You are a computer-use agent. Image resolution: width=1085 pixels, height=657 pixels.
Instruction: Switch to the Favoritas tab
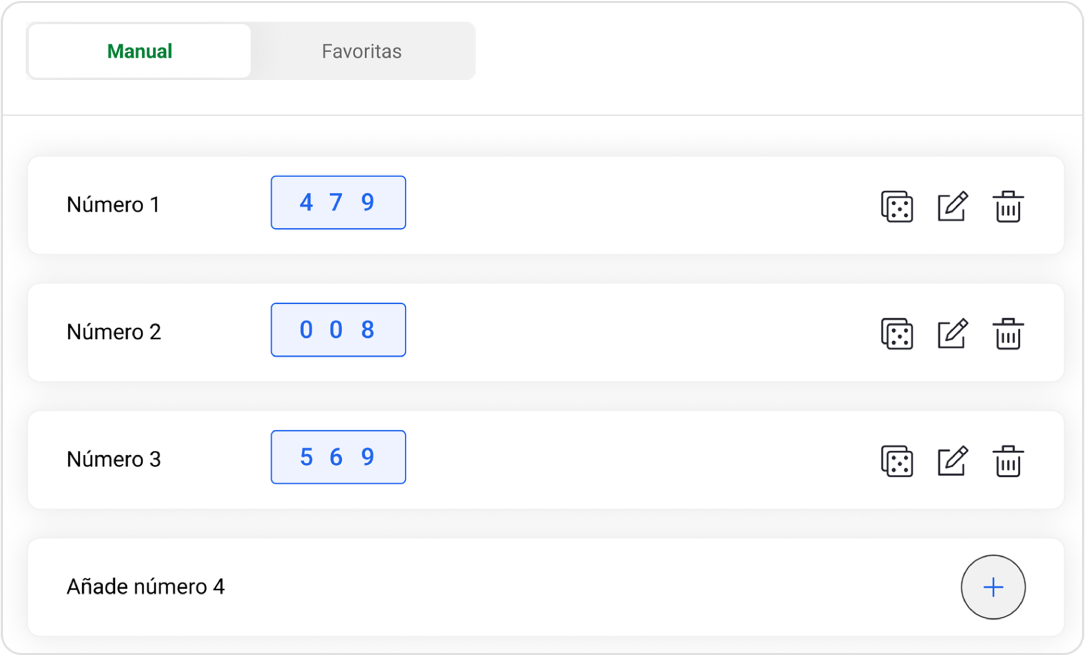pyautogui.click(x=361, y=51)
